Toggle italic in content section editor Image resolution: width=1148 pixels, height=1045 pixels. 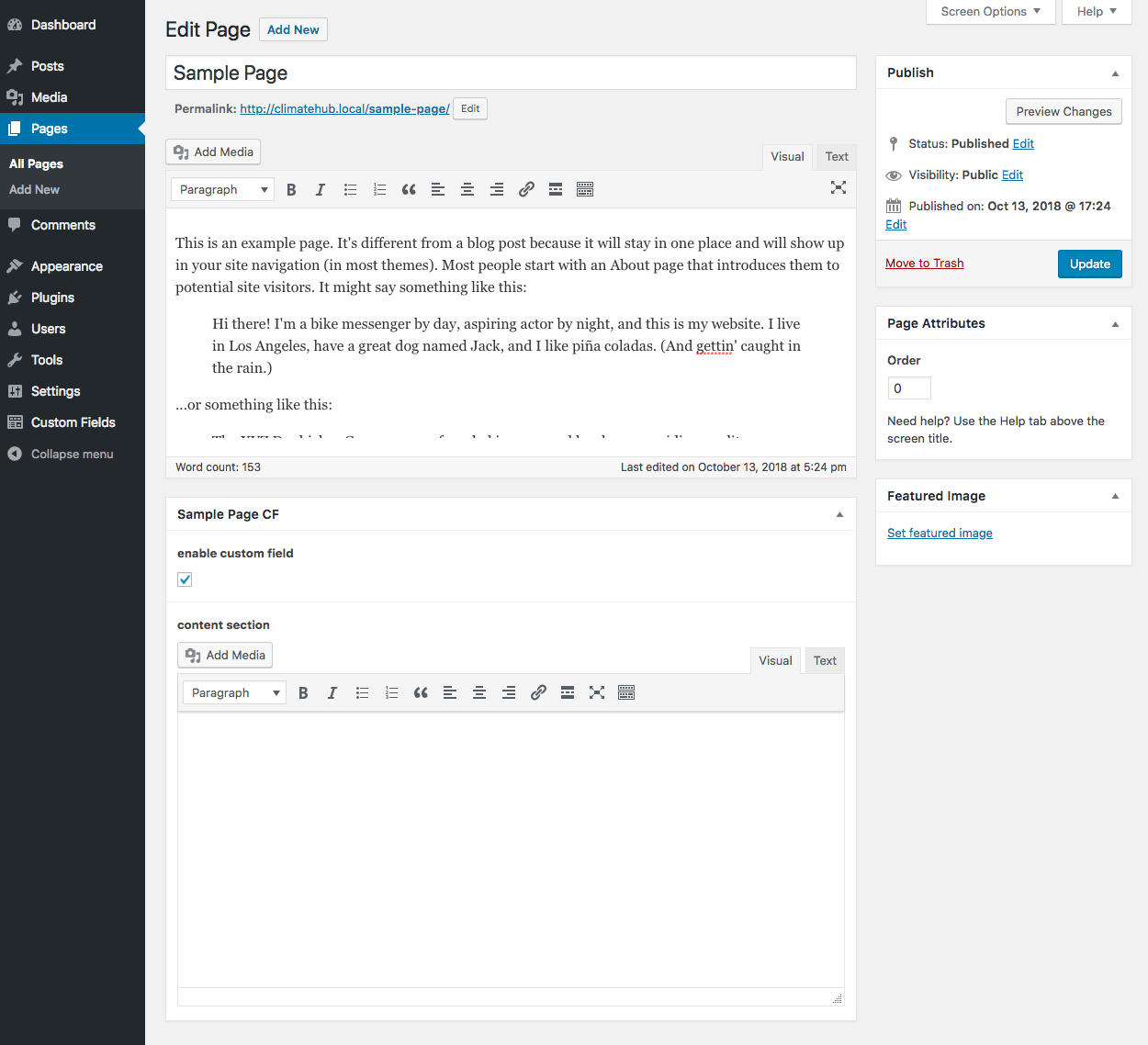(x=332, y=692)
